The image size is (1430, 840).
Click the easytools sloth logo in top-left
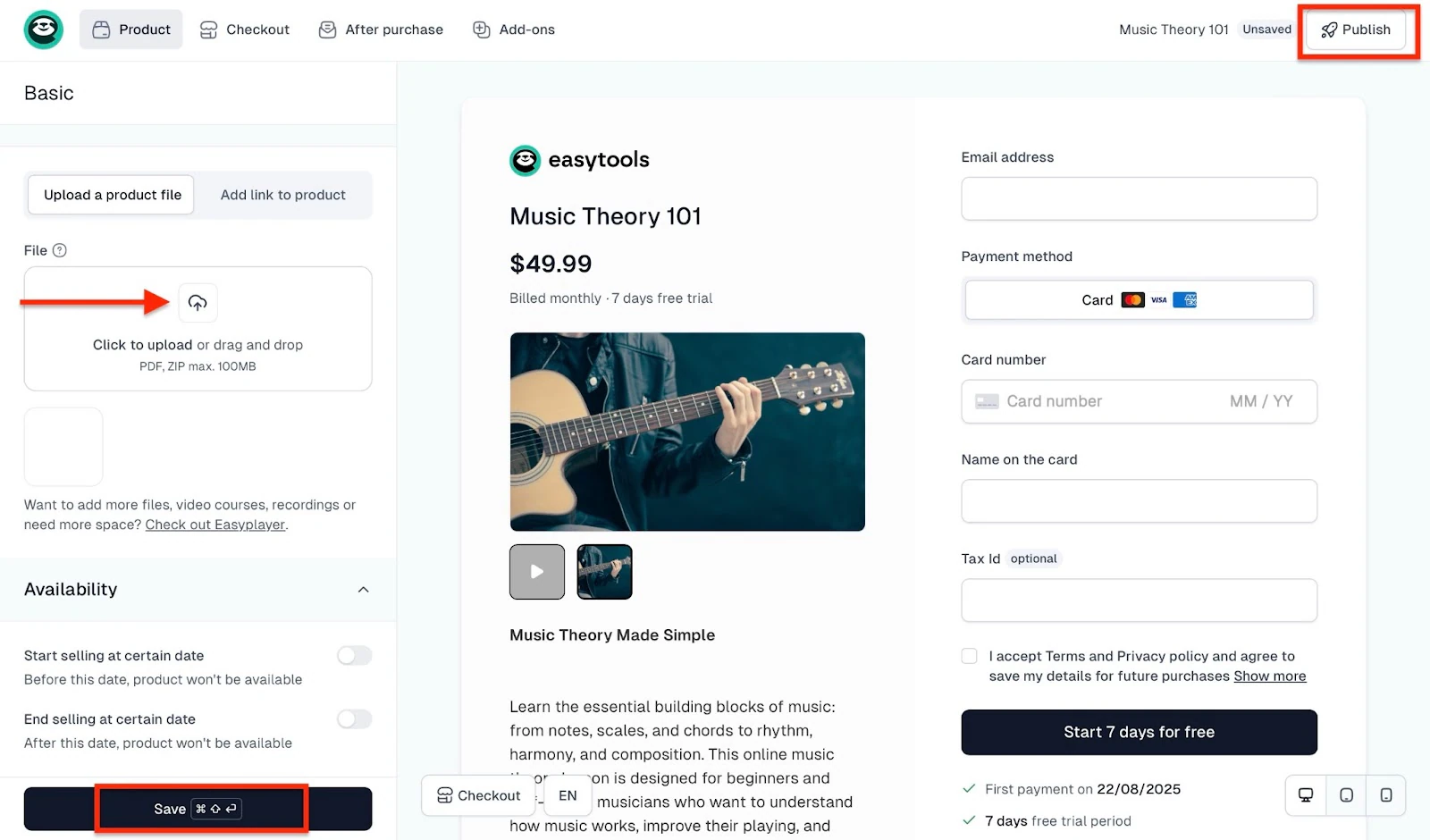click(x=43, y=29)
